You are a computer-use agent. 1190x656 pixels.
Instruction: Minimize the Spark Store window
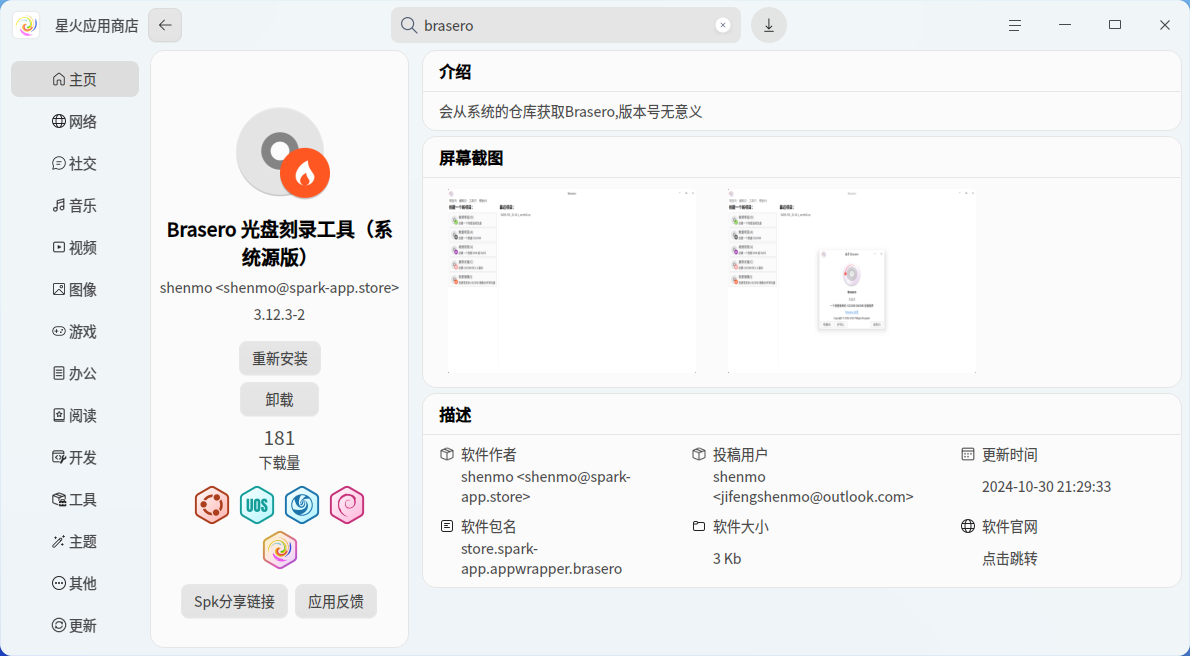coord(1065,25)
